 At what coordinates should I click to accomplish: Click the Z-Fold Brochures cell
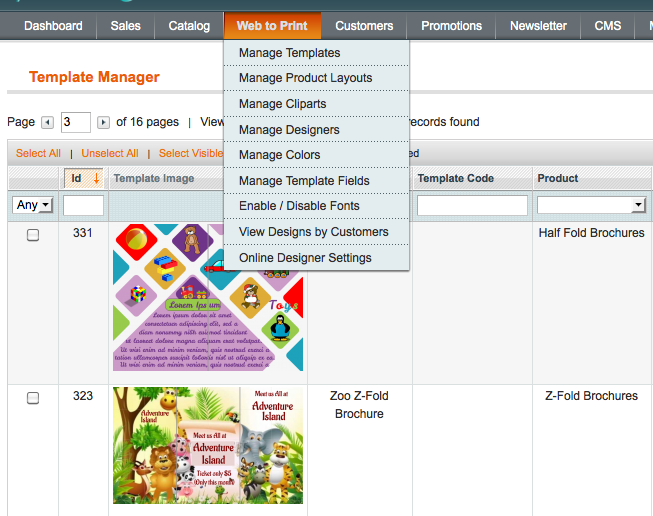click(591, 396)
